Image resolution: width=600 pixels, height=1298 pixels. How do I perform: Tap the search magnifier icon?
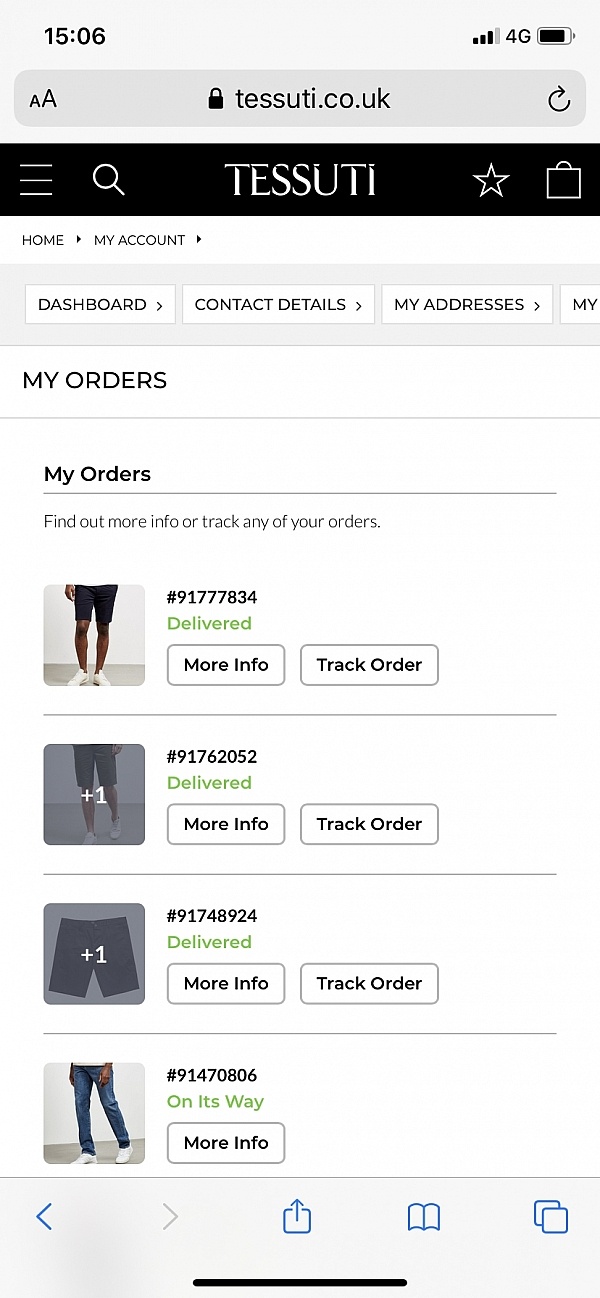[108, 180]
